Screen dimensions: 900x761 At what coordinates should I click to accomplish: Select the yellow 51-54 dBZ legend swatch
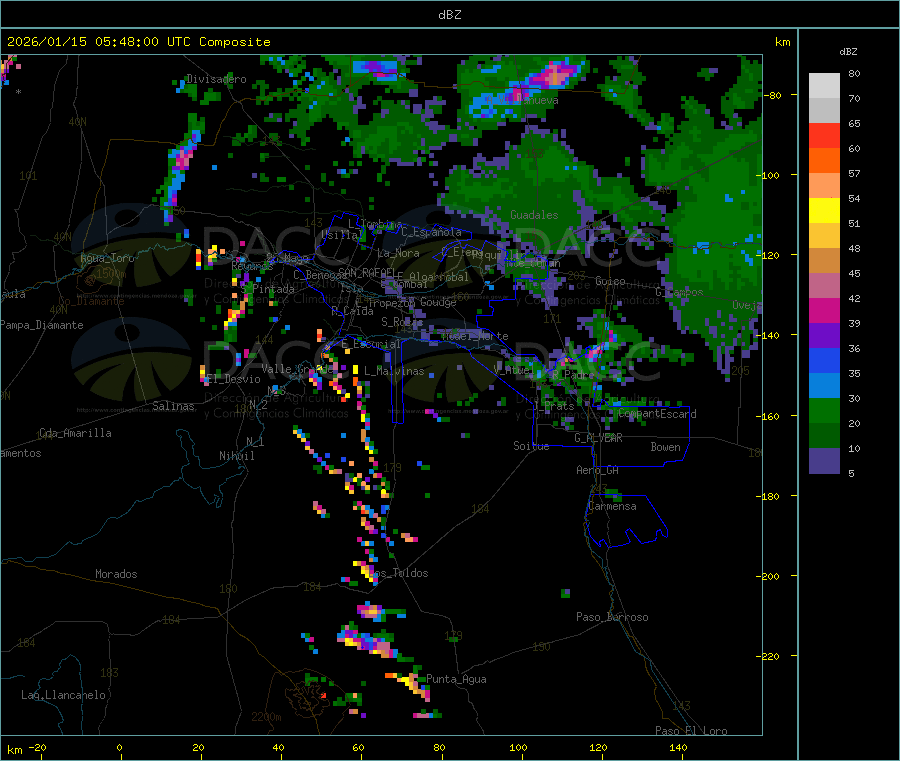tap(824, 211)
